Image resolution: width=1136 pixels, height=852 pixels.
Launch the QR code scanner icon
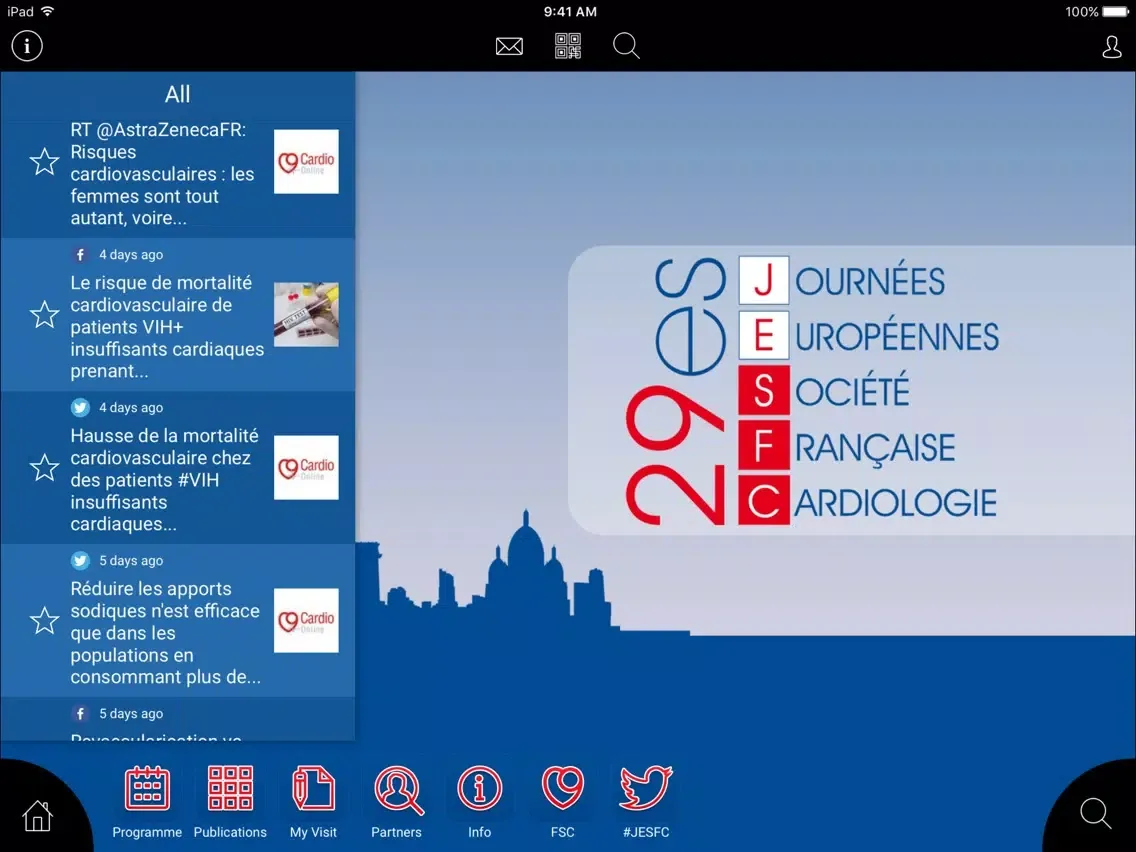[568, 46]
